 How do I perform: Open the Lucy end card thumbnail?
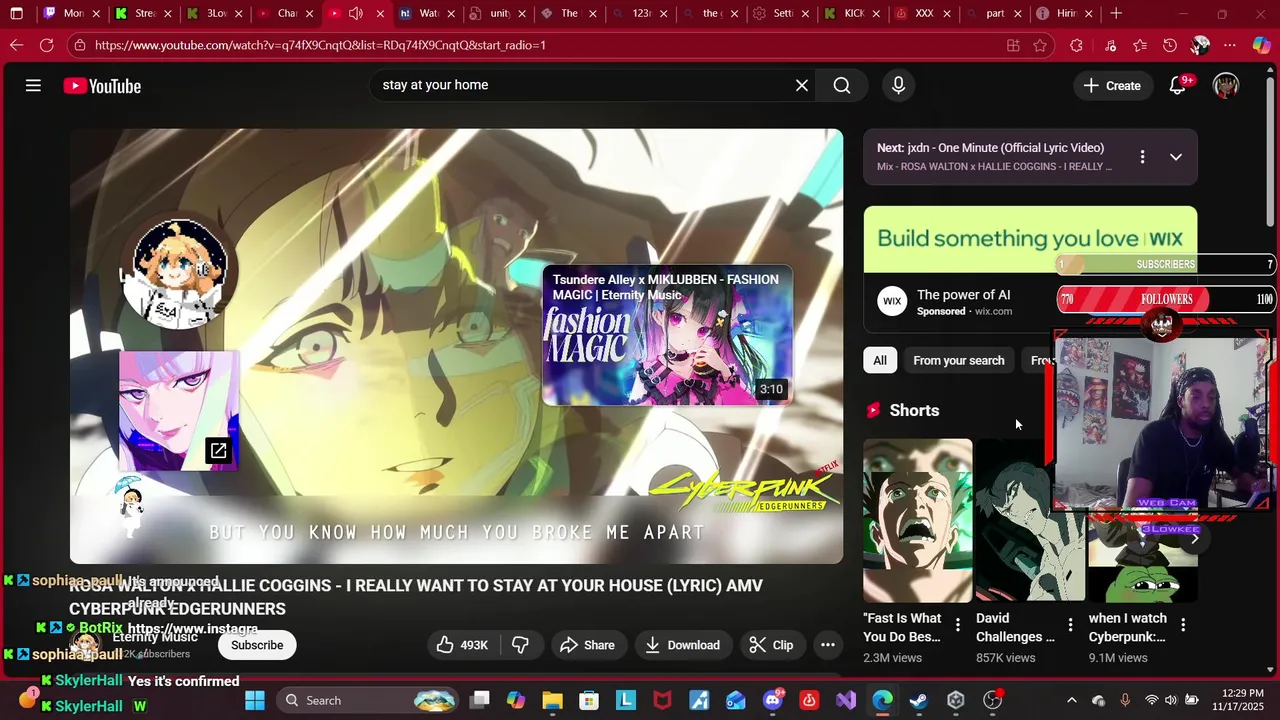[x=179, y=411]
